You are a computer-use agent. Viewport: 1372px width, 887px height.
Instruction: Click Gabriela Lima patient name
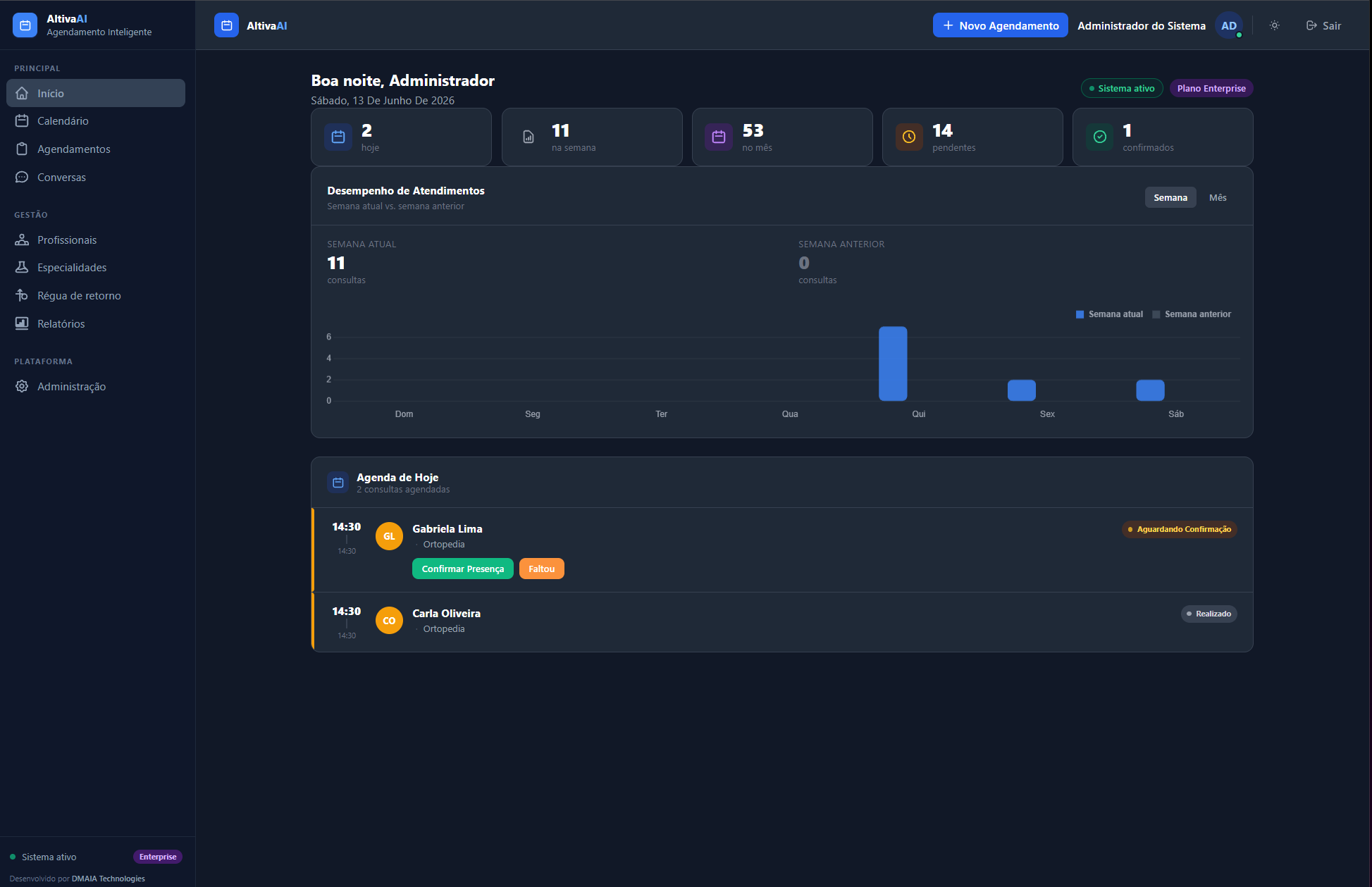[x=447, y=529]
